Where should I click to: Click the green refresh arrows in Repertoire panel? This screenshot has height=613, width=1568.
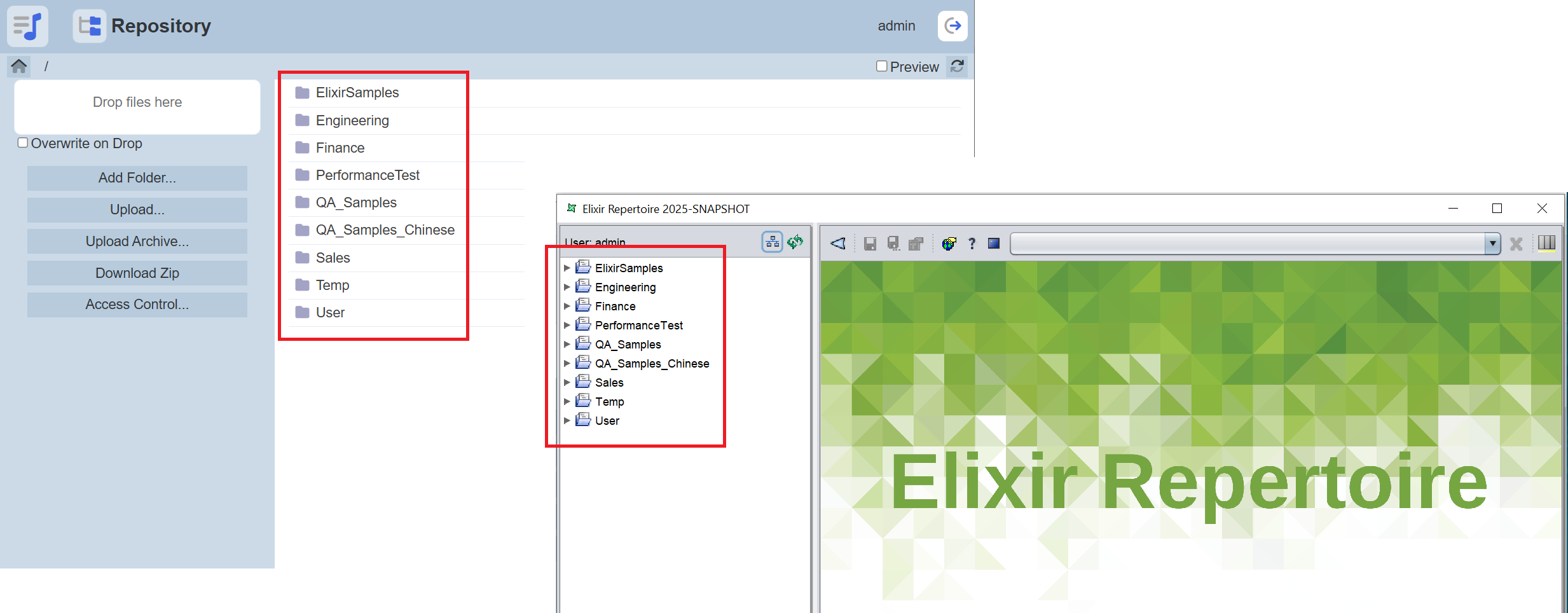pyautogui.click(x=795, y=242)
